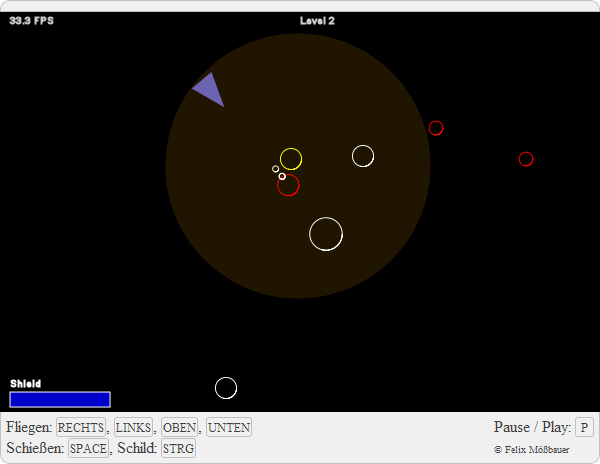Click the P pause/play key label
The height and width of the screenshot is (464, 600).
click(x=584, y=427)
